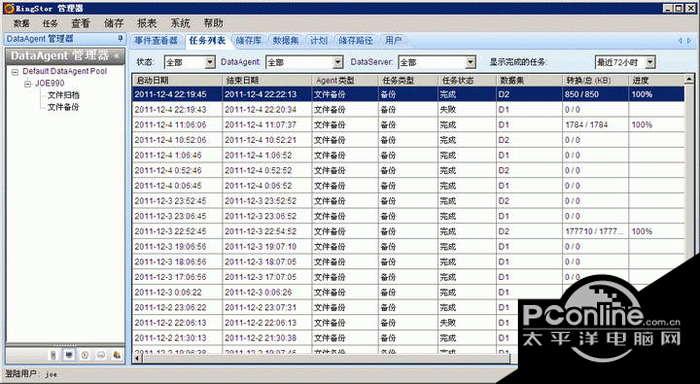700x384 pixels.
Task: Switch to the 计划 tab
Action: click(319, 41)
